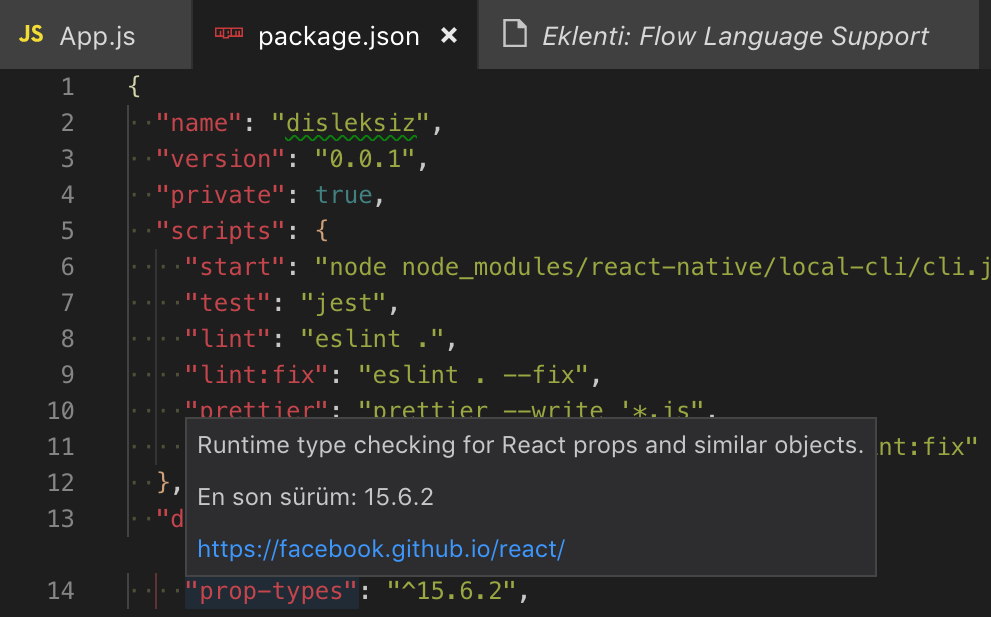
Task: Click the "Runtime type checking" tooltip description
Action: [x=530, y=445]
